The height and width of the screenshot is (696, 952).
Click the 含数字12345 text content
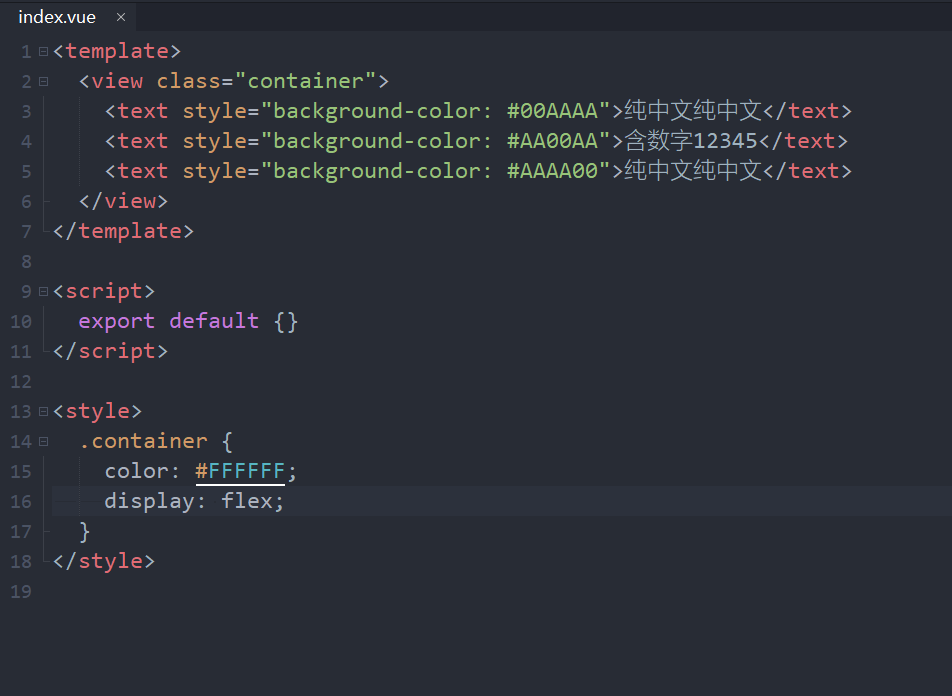[x=691, y=141]
